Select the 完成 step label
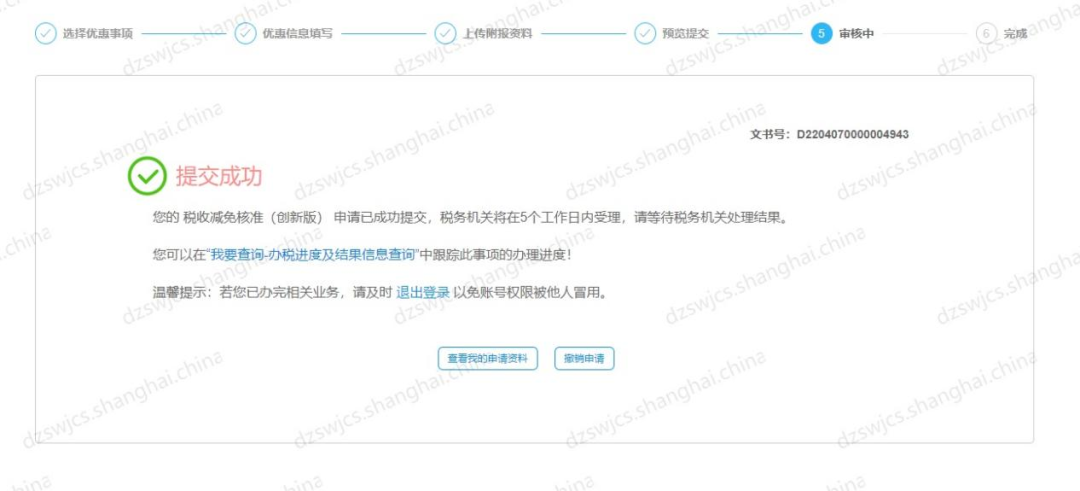Viewport: 1080px width, 491px height. pyautogui.click(x=1015, y=33)
